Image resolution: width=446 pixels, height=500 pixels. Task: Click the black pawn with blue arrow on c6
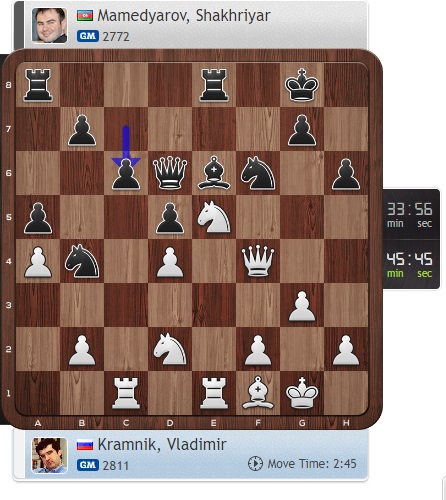pyautogui.click(x=126, y=174)
